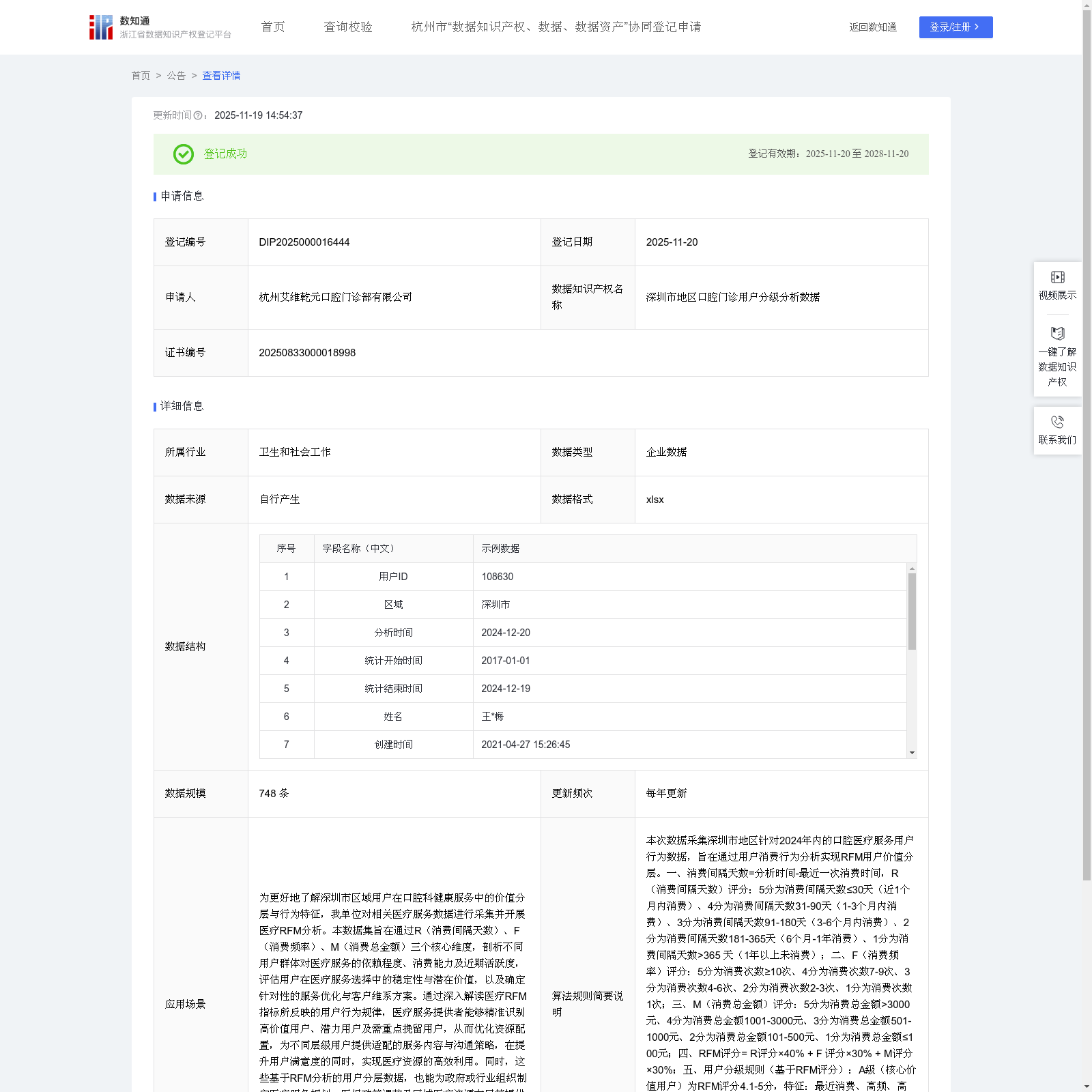Viewport: 1092px width, 1092px height.
Task: Click the page scroll-down arrow at bottom
Action: click(1087, 1087)
